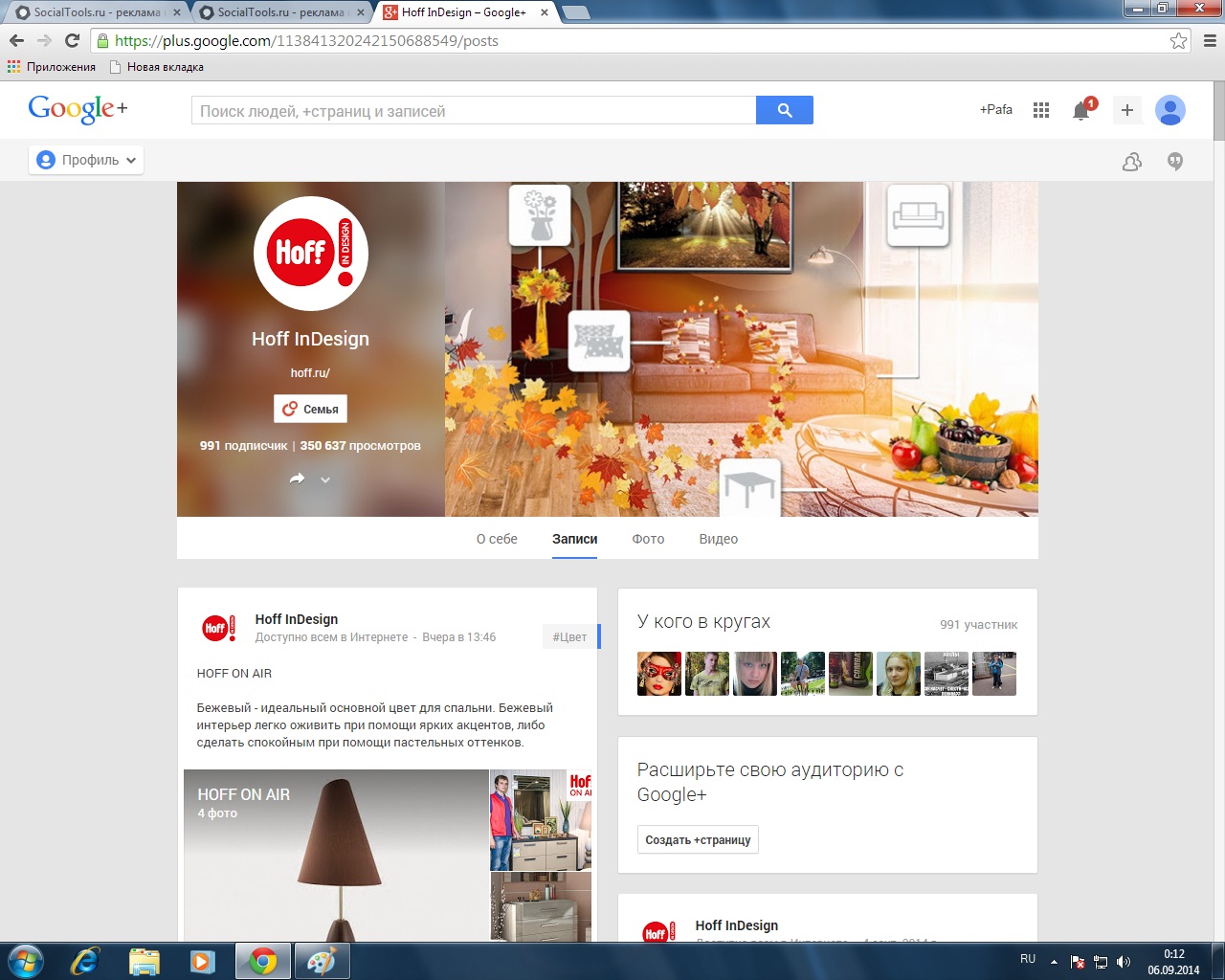Open Chrome menu hamburger icon
This screenshot has height=980, width=1225.
coord(1210,40)
